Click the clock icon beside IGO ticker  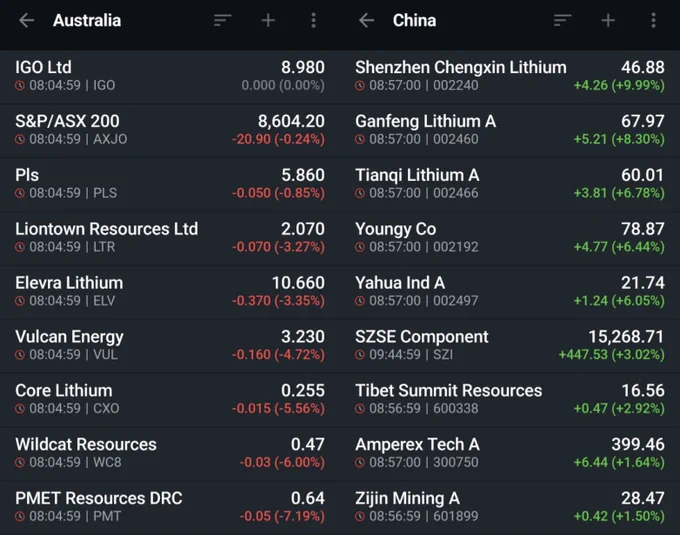[x=20, y=85]
